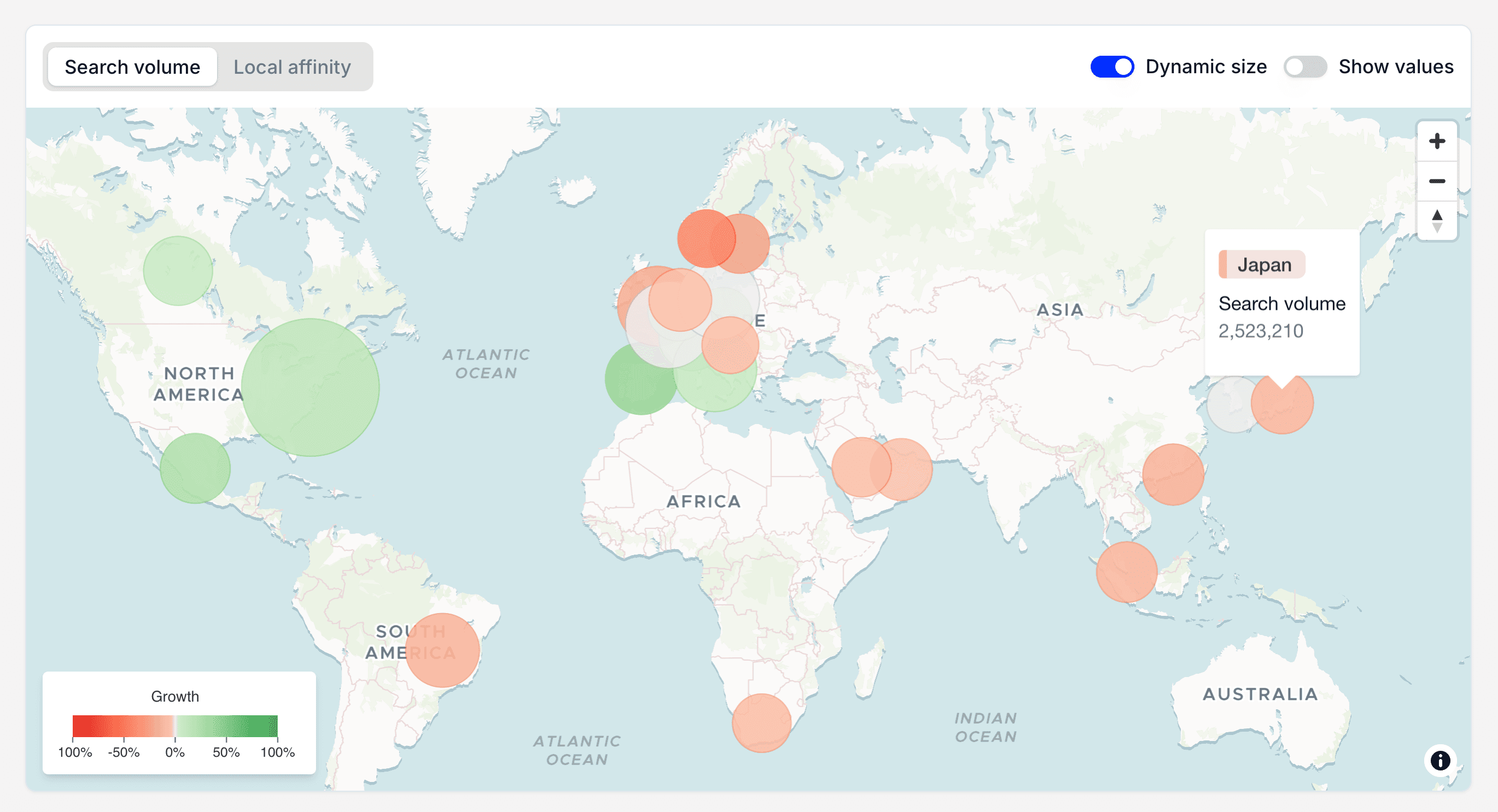The width and height of the screenshot is (1498, 812).
Task: Click the Hong Kong area bubble
Action: point(1172,474)
